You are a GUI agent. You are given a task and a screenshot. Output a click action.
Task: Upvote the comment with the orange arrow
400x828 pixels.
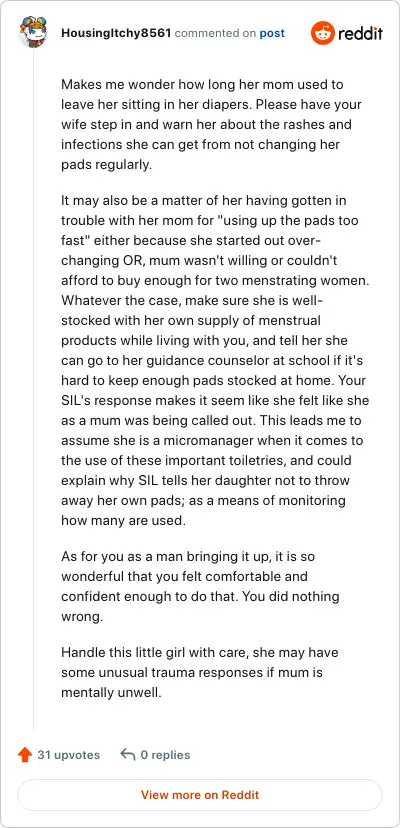click(25, 755)
